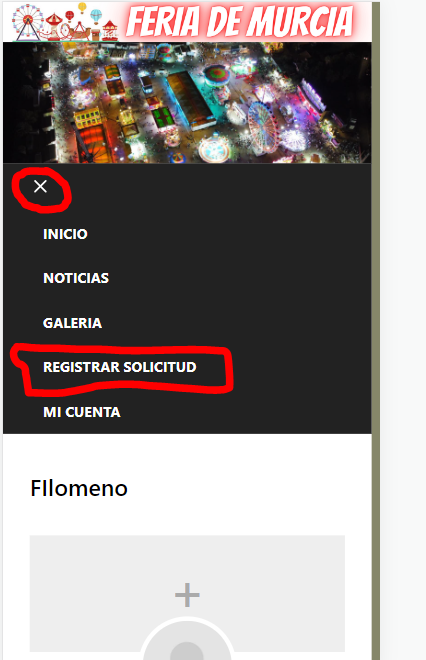This screenshot has height=660, width=426.
Task: Click the blue hot air balloon graphic
Action: [96, 17]
